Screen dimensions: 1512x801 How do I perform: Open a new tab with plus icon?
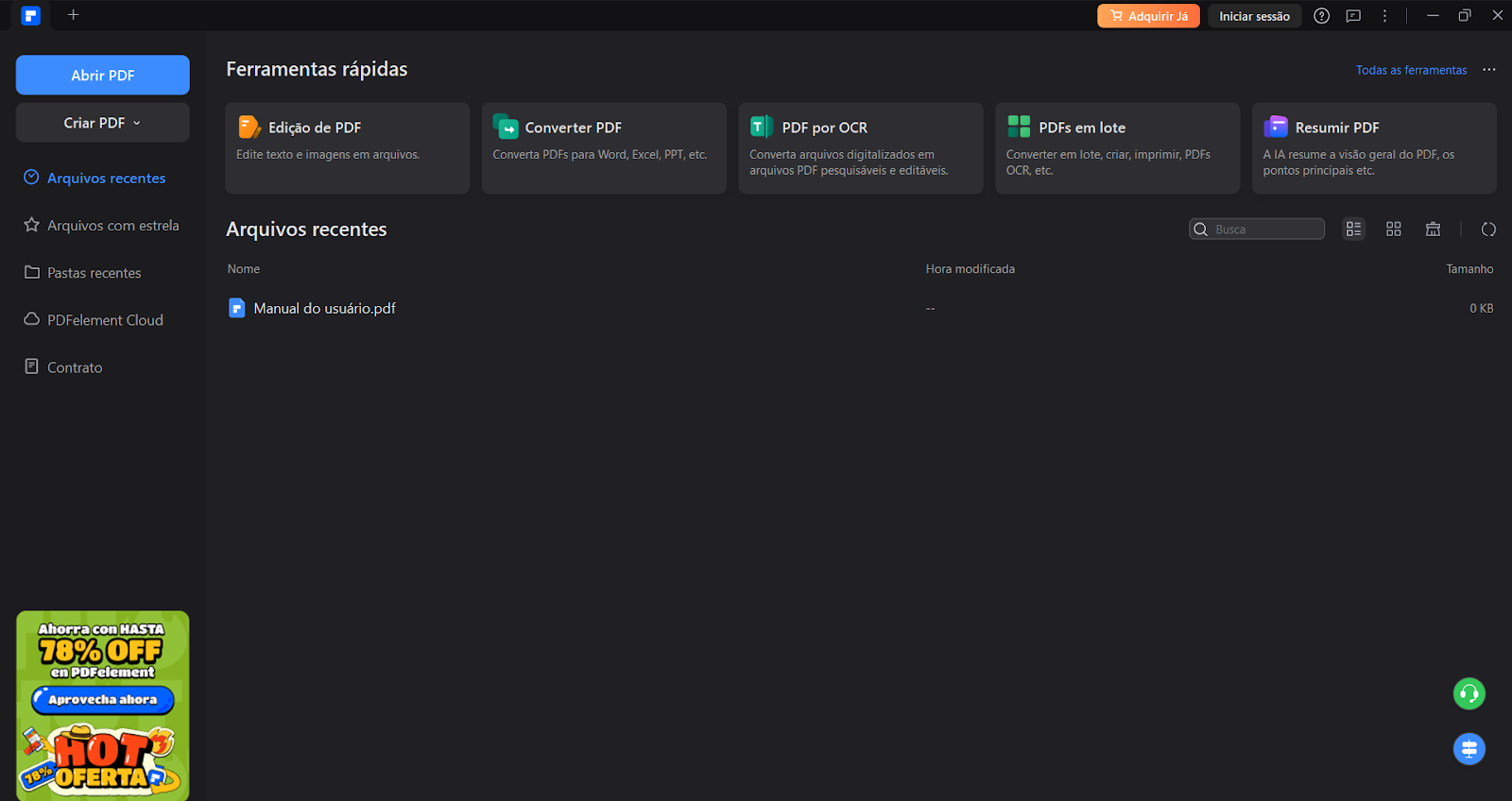73,15
